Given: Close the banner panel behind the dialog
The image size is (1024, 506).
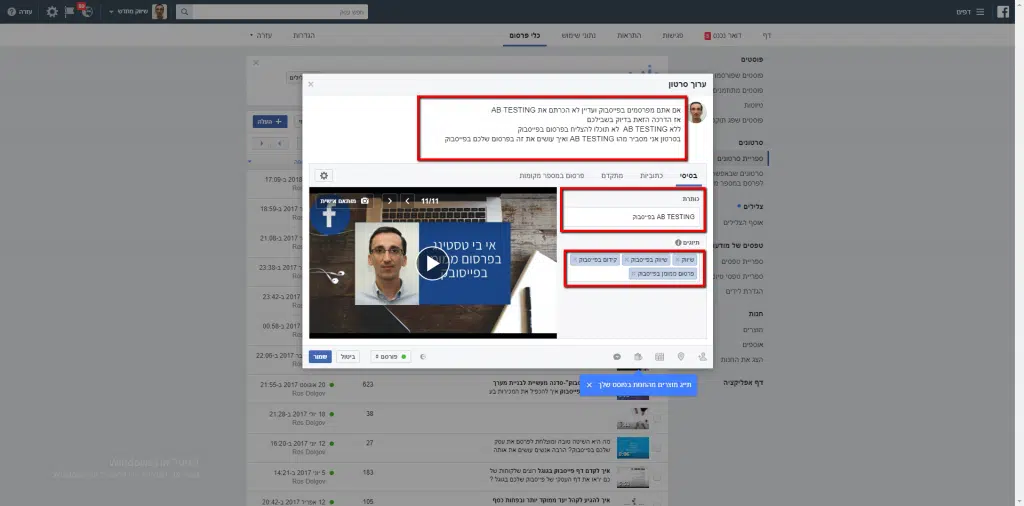Looking at the screenshot, I should pos(256,63).
